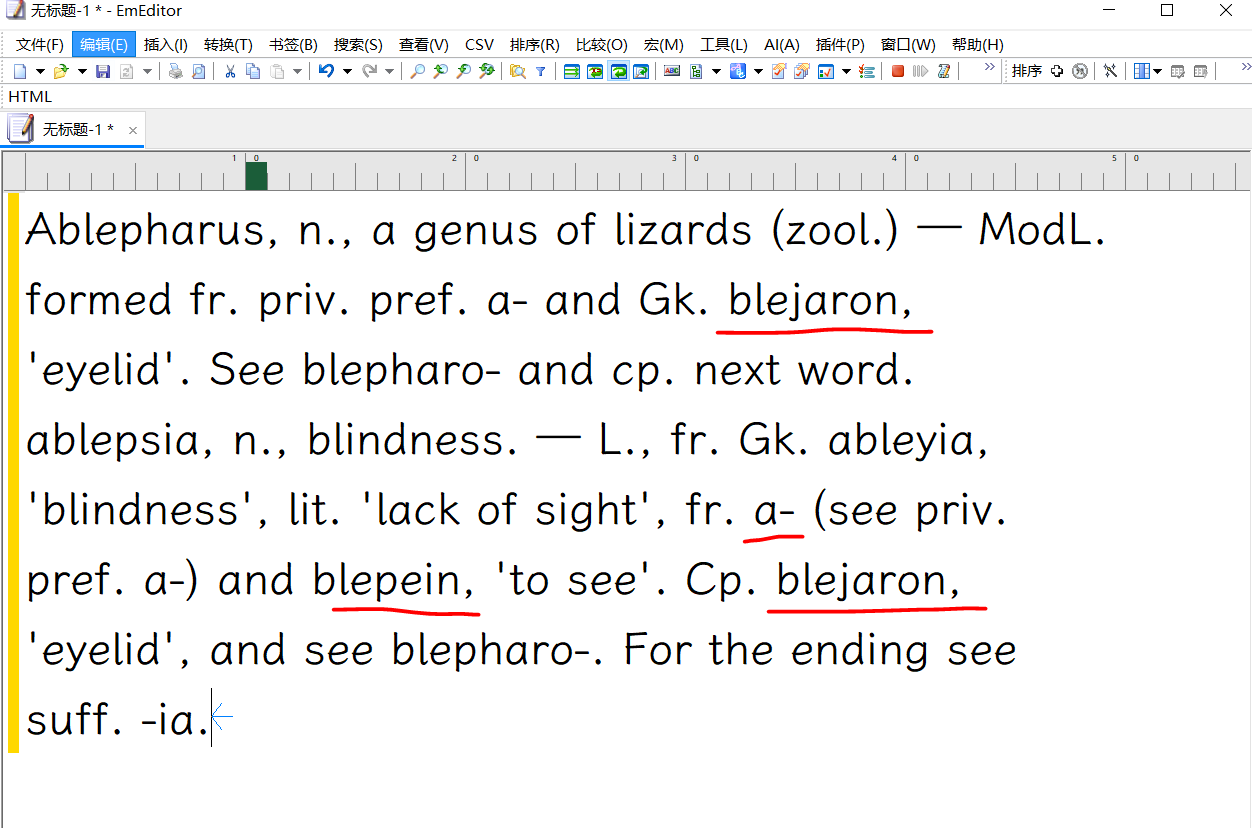Toggle the spell check ABC button

coord(671,71)
